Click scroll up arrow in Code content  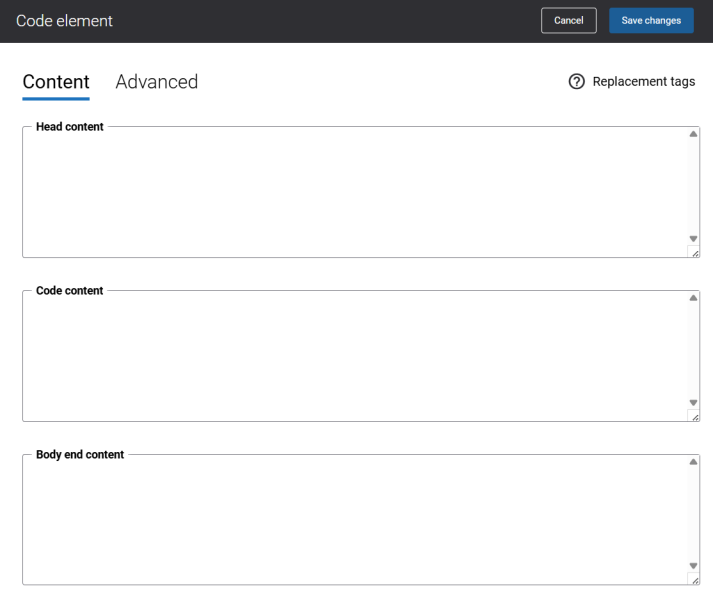point(693,298)
